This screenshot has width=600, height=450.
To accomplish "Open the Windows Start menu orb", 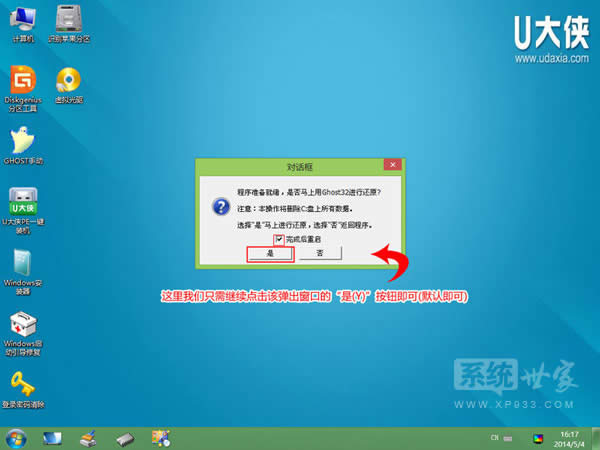I will click(16, 438).
